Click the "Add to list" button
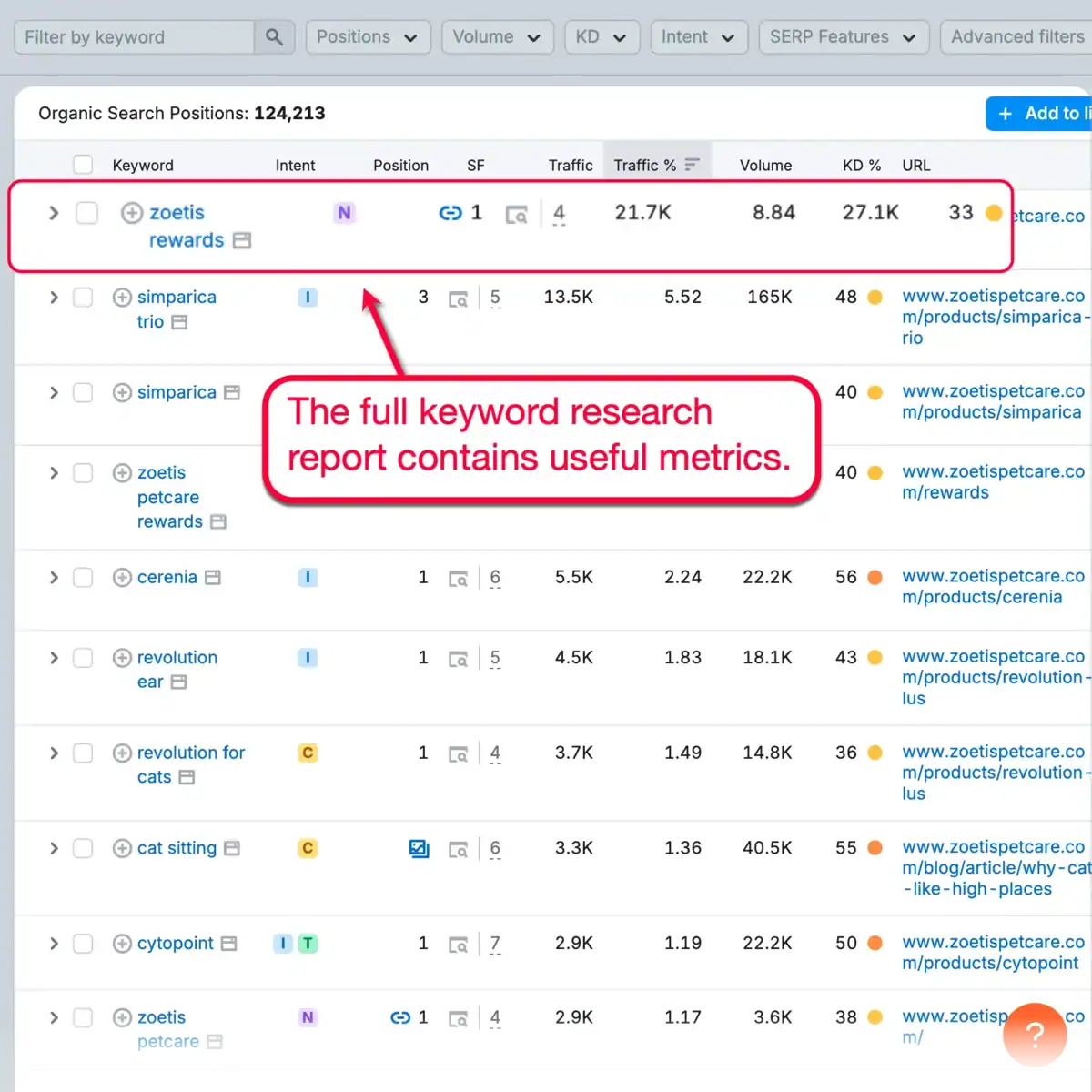The image size is (1092, 1092). (1048, 113)
